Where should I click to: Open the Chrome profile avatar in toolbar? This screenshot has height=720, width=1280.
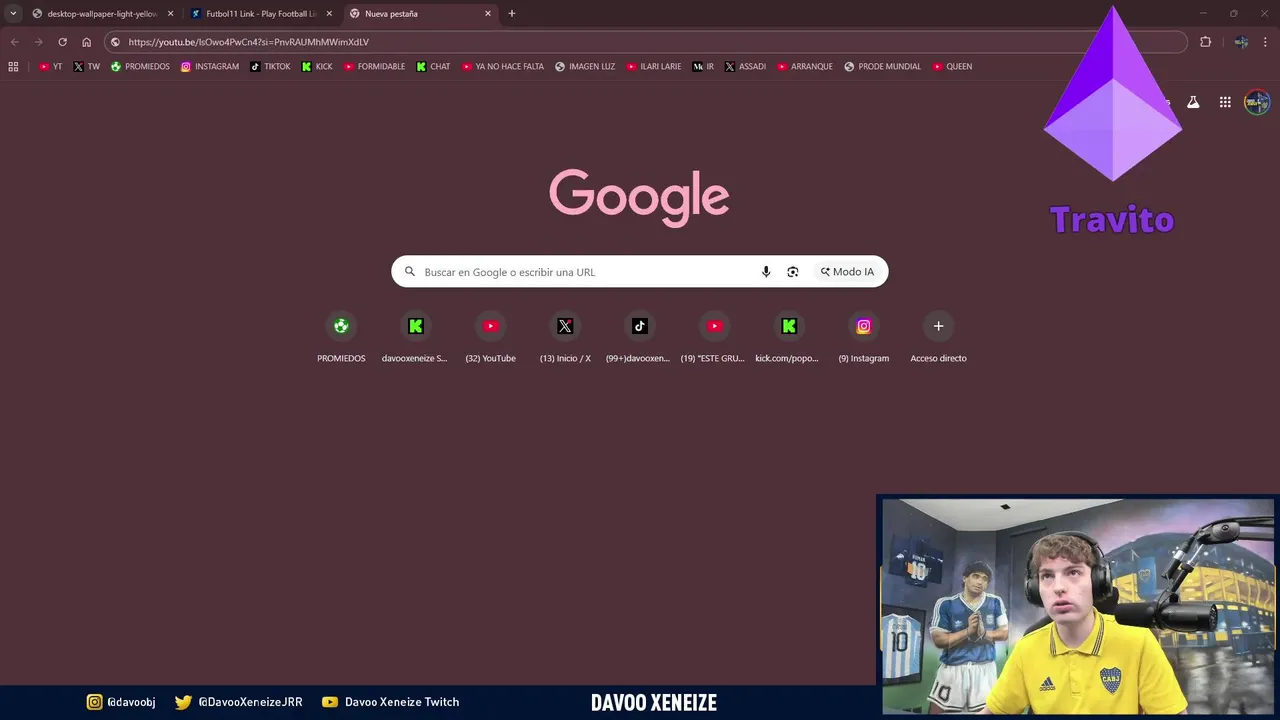[x=1241, y=42]
